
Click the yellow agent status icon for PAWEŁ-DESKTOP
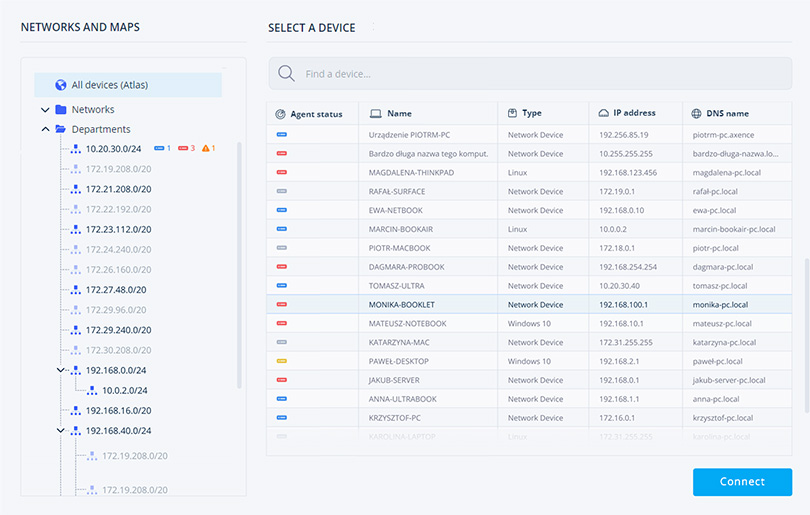tap(282, 361)
